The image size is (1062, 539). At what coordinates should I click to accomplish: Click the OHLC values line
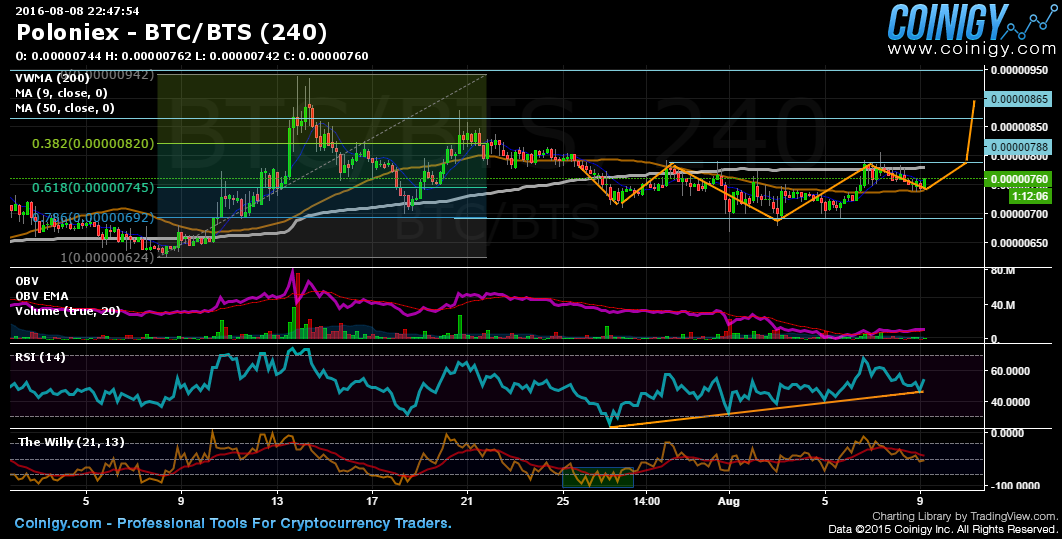[x=192, y=56]
